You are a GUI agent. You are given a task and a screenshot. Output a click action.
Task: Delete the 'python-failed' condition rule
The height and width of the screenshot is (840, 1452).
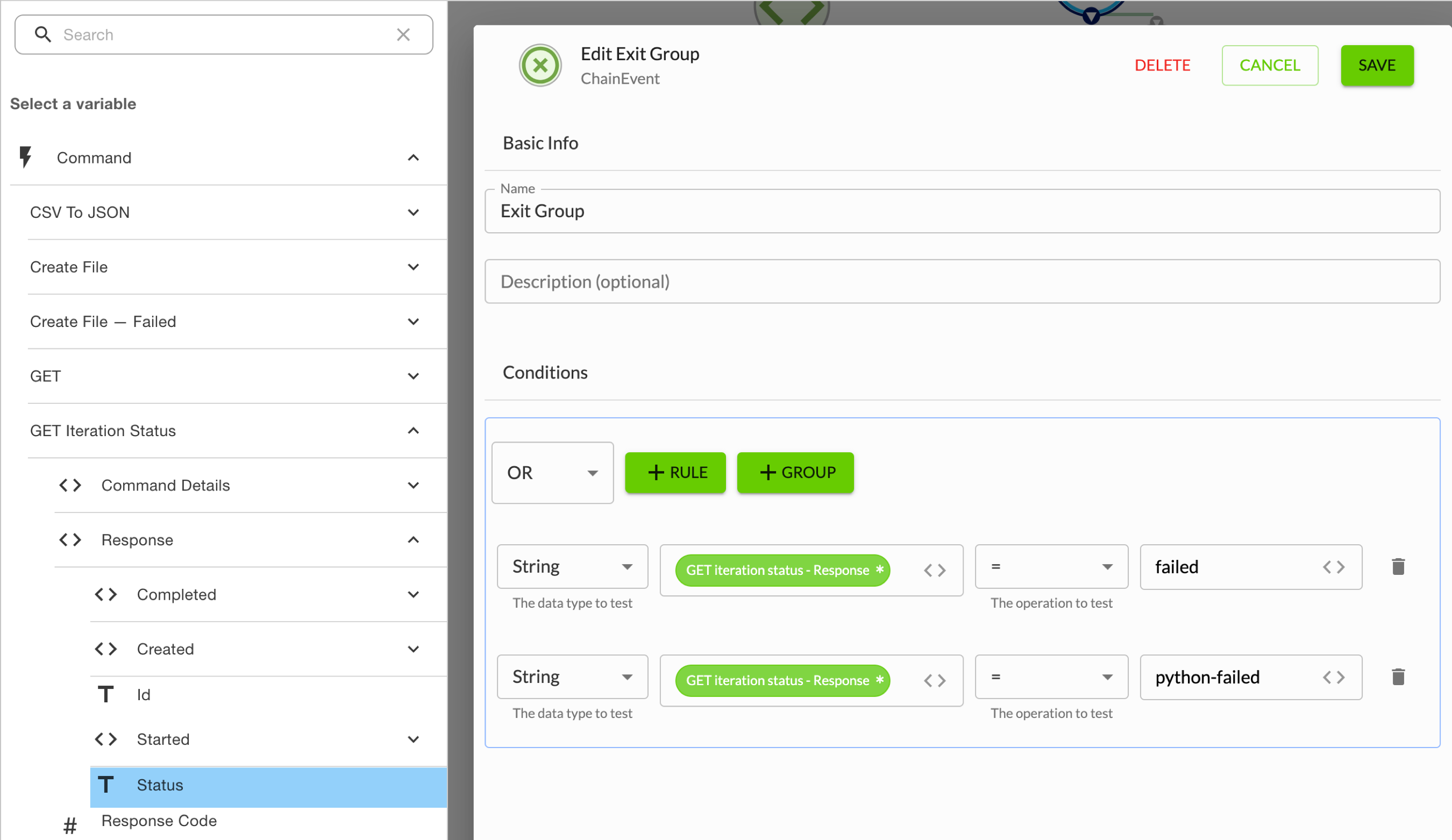[1398, 677]
